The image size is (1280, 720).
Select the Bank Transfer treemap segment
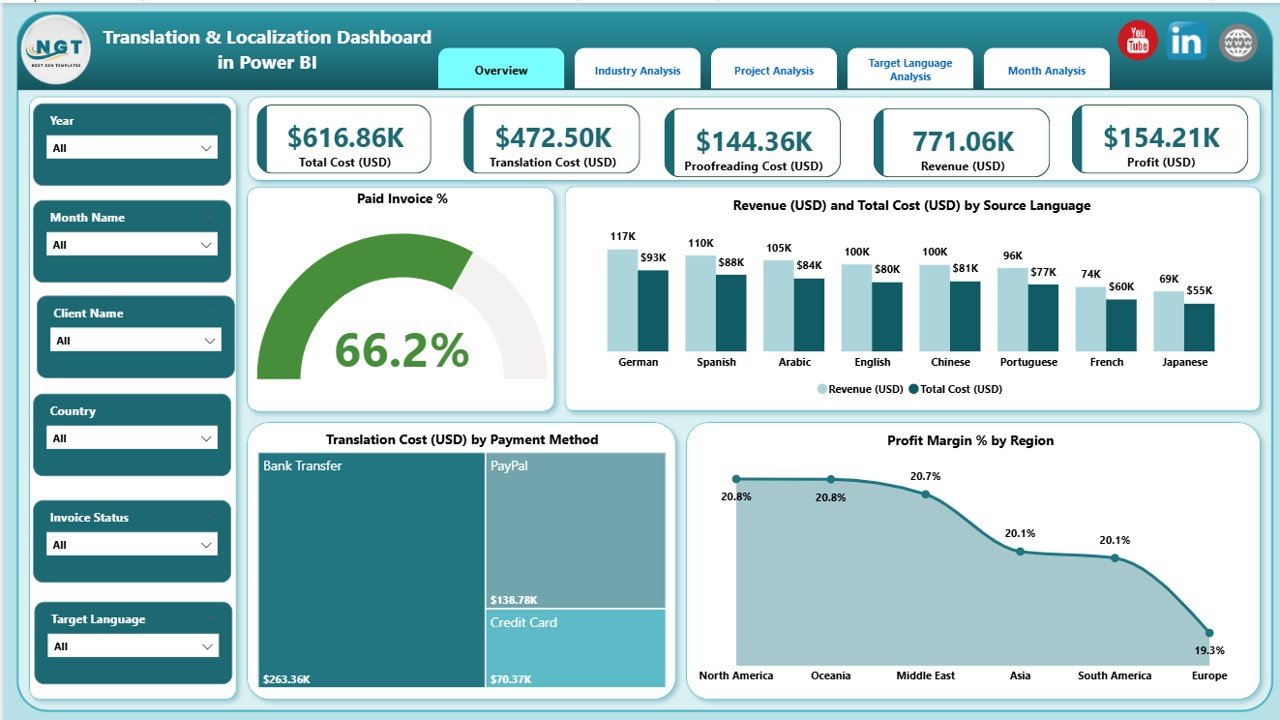[x=370, y=570]
